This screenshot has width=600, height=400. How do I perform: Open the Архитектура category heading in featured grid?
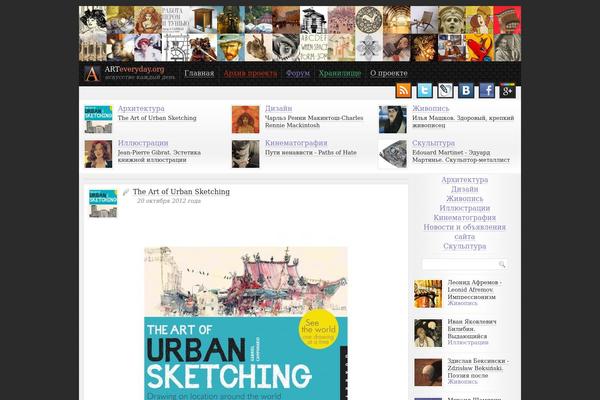point(141,108)
